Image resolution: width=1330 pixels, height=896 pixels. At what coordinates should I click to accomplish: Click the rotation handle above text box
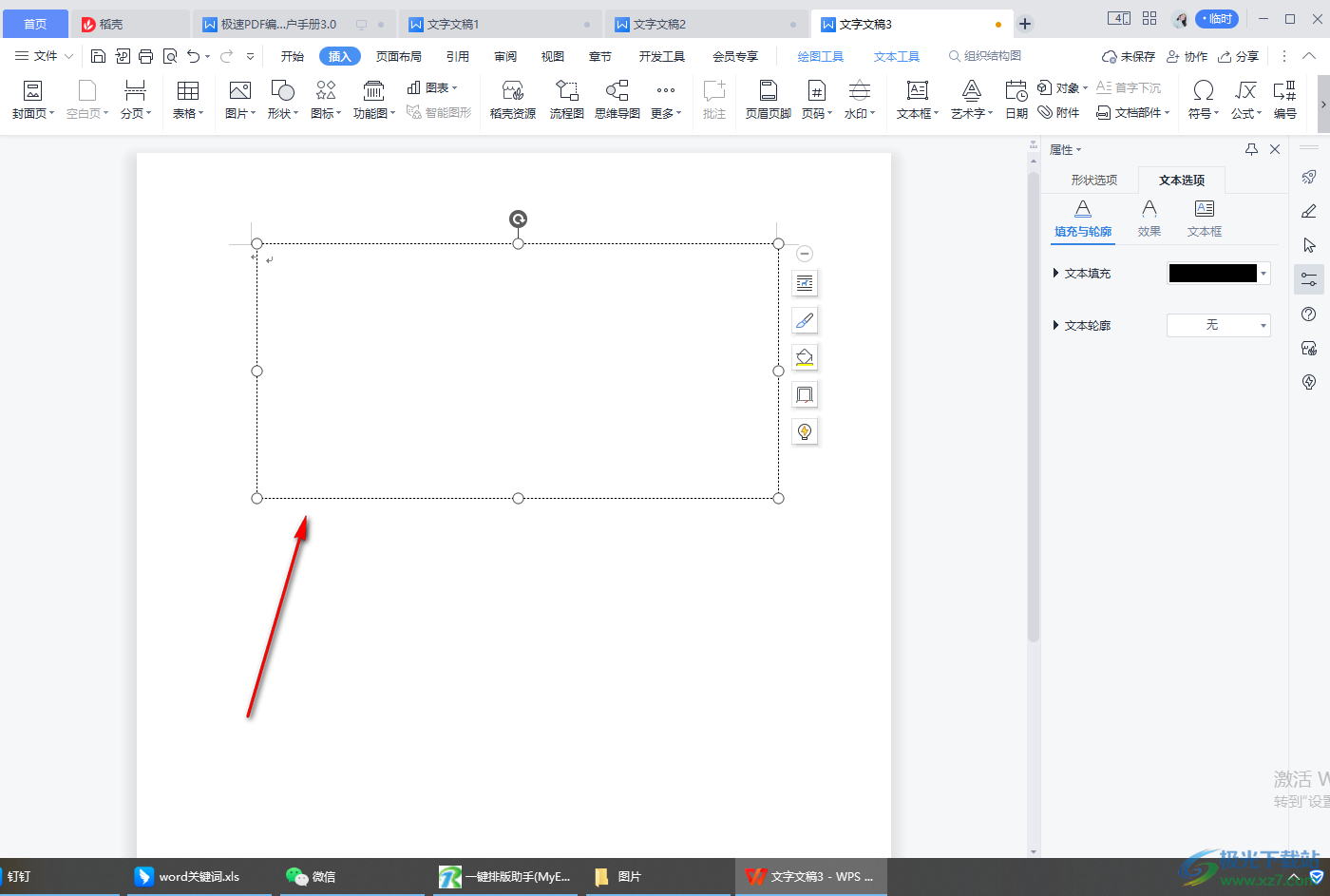point(518,219)
